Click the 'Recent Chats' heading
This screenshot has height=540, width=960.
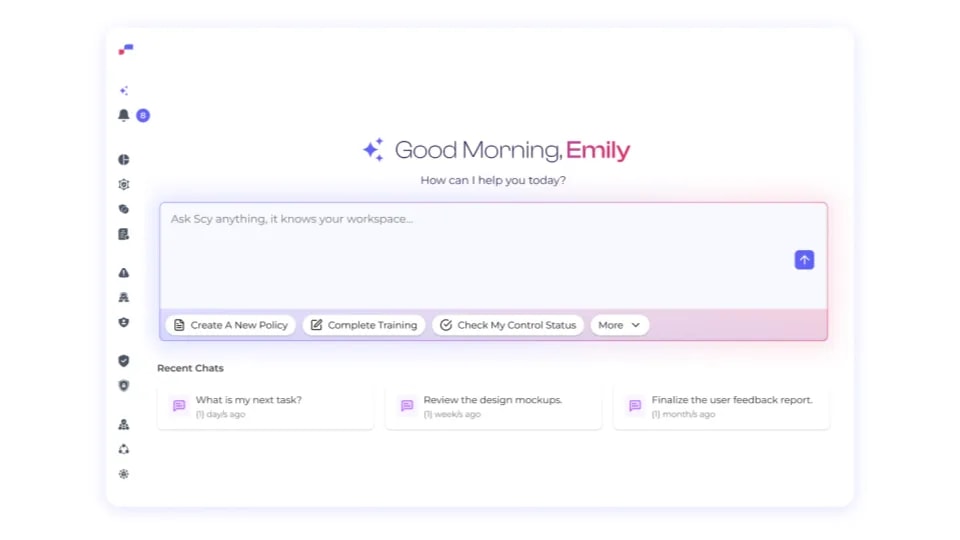tap(190, 368)
